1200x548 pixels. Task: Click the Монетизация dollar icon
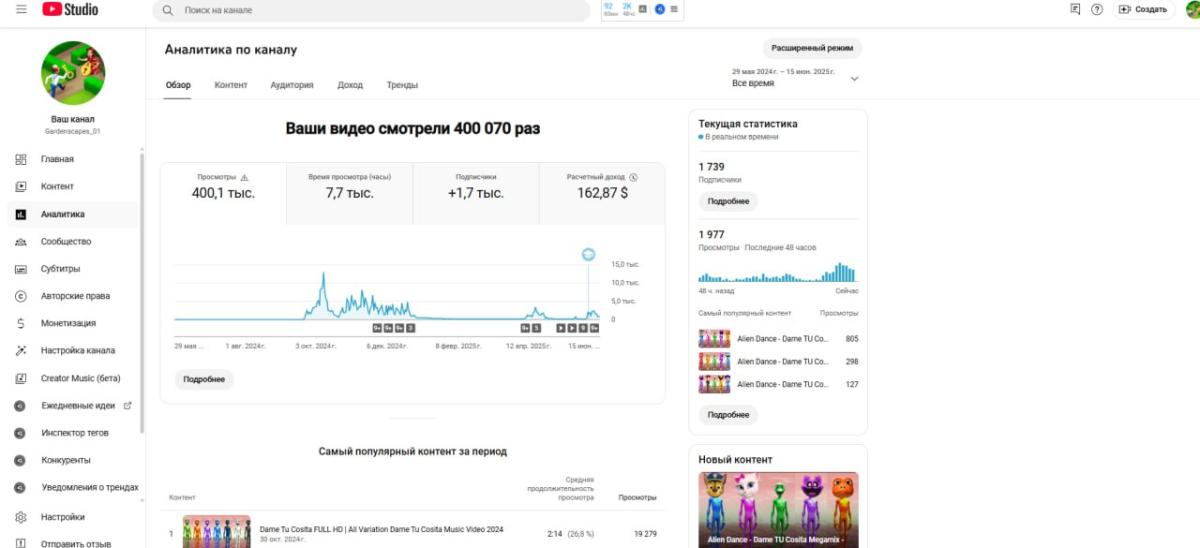21,323
